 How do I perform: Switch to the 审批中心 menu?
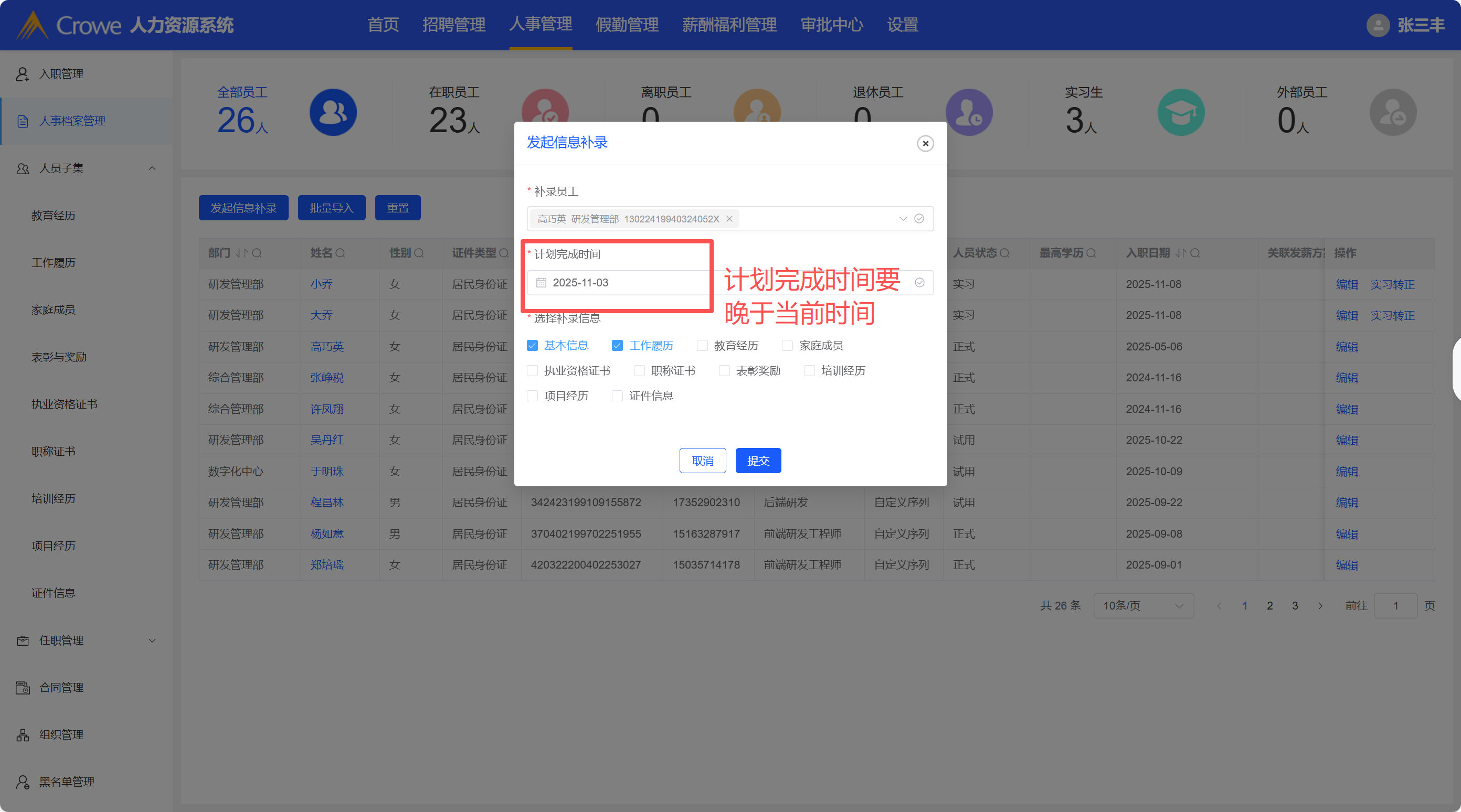click(831, 25)
